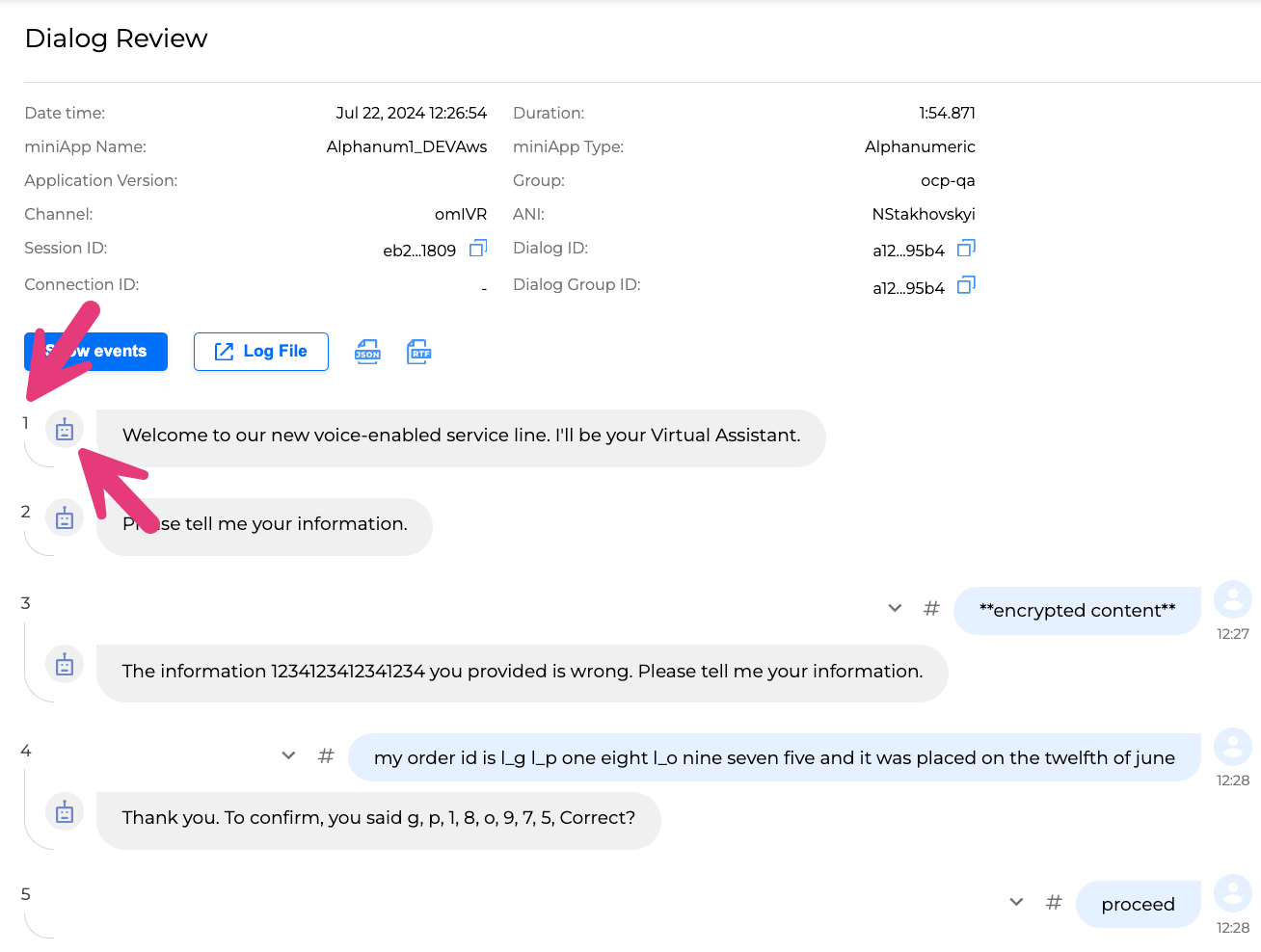Image resolution: width=1261 pixels, height=952 pixels.
Task: Click bot icon beside 'Thank you' confirmation
Action: 65,812
